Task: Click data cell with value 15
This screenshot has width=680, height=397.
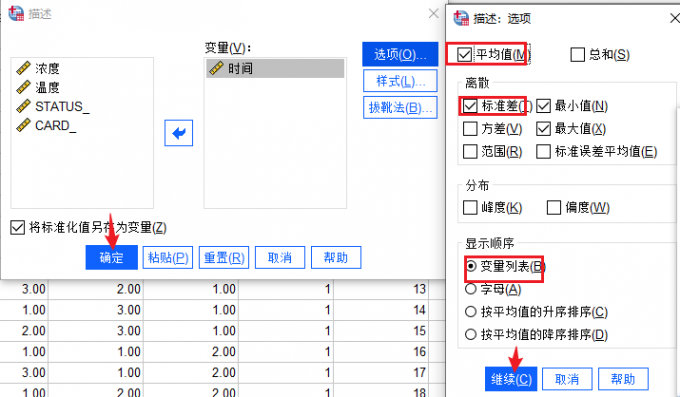Action: pyautogui.click(x=381, y=331)
